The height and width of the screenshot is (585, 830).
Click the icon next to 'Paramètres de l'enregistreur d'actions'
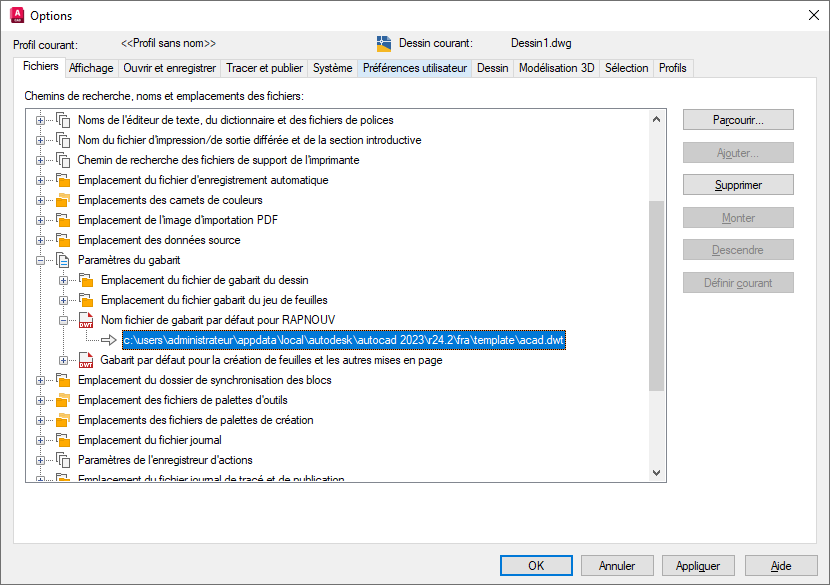point(62,460)
